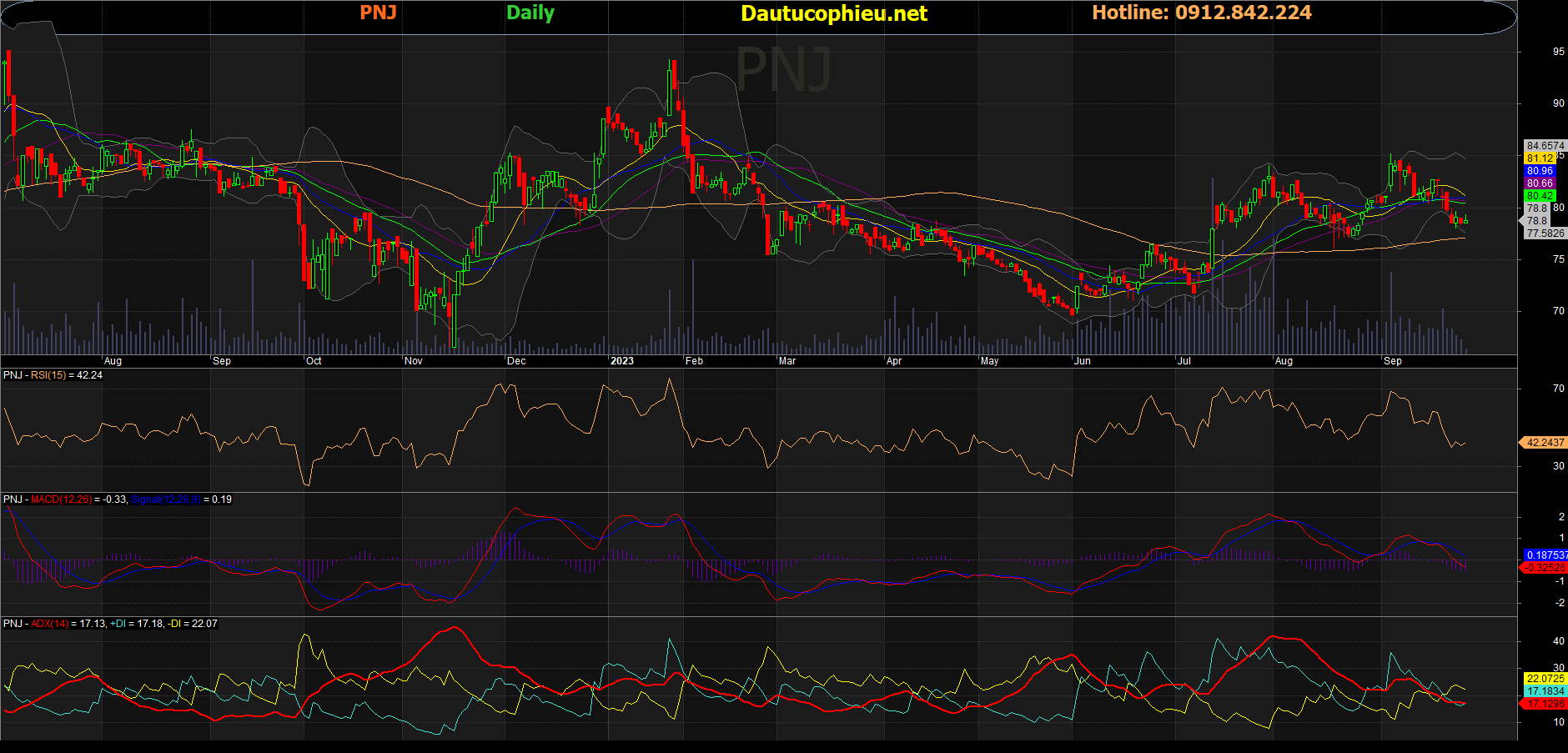Select the yellow 22.0725 -DI value tag
1568x753 pixels.
[1545, 679]
